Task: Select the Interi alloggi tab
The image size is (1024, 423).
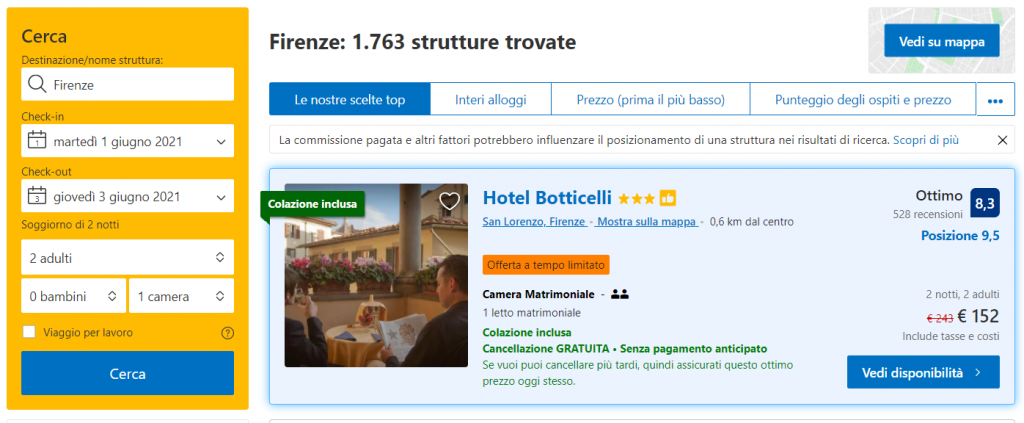Action: pos(490,100)
